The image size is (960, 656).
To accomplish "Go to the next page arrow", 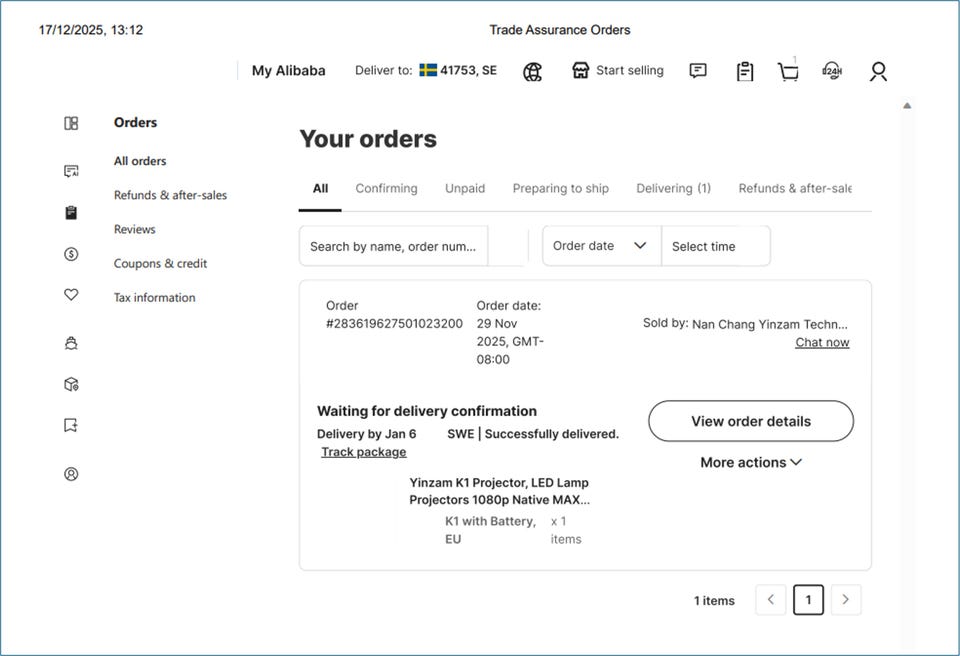I will (x=846, y=600).
